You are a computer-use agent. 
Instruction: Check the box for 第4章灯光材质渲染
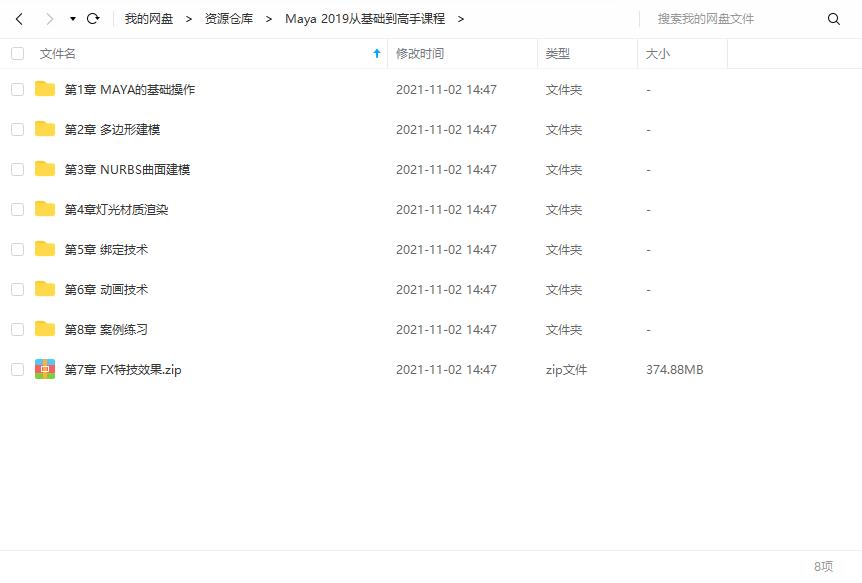coord(18,210)
